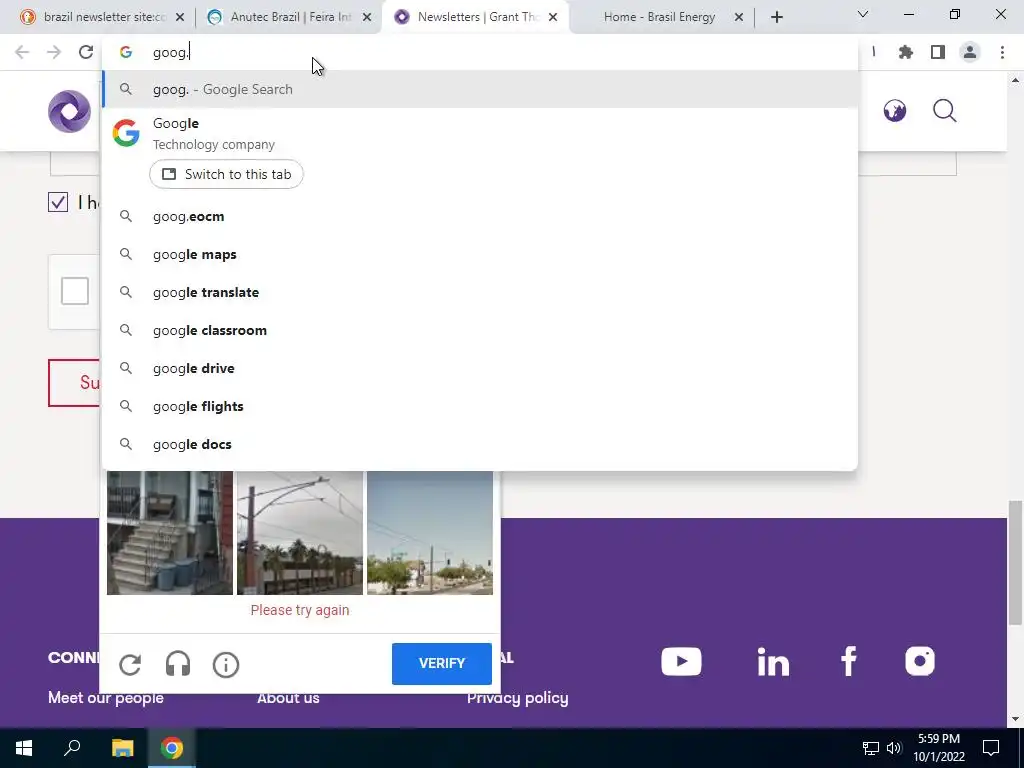Image resolution: width=1024 pixels, height=768 pixels.
Task: Switch to Anutec Brazil tab
Action: (290, 17)
